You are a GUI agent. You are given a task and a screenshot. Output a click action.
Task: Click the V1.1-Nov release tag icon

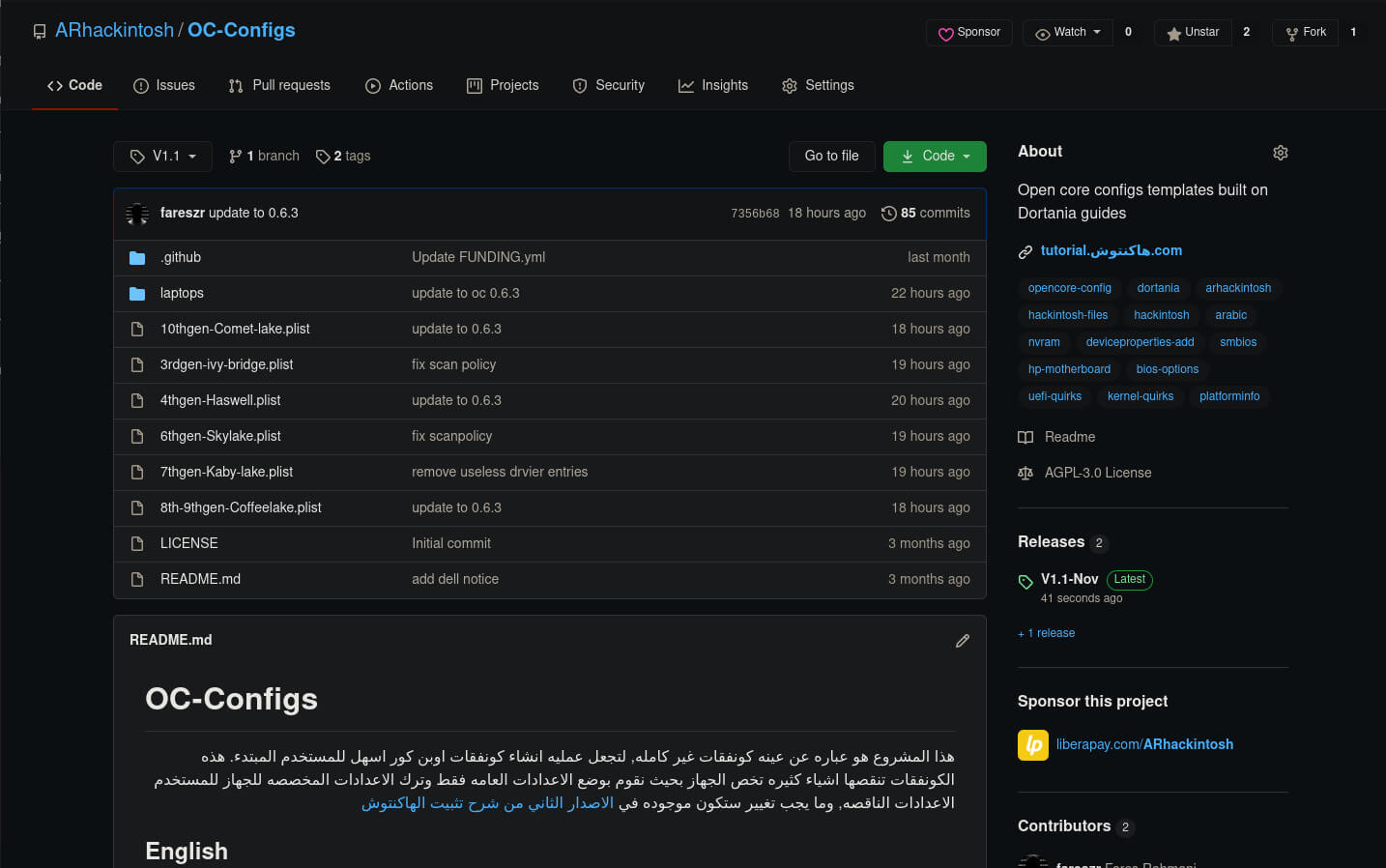tap(1025, 581)
